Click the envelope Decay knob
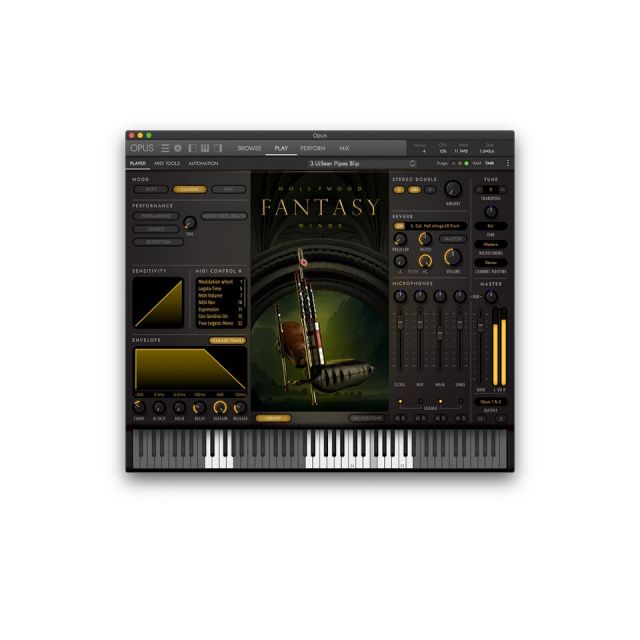Viewport: 640px width, 640px height. pyautogui.click(x=200, y=407)
